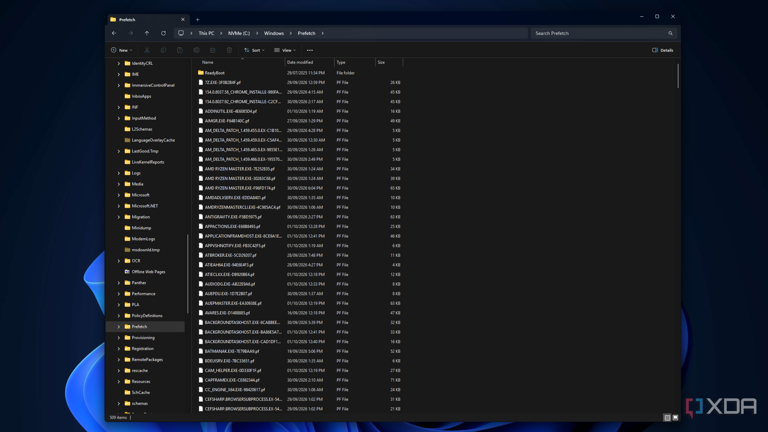The width and height of the screenshot is (768, 432).
Task: Go back using the Back arrow
Action: coord(114,33)
